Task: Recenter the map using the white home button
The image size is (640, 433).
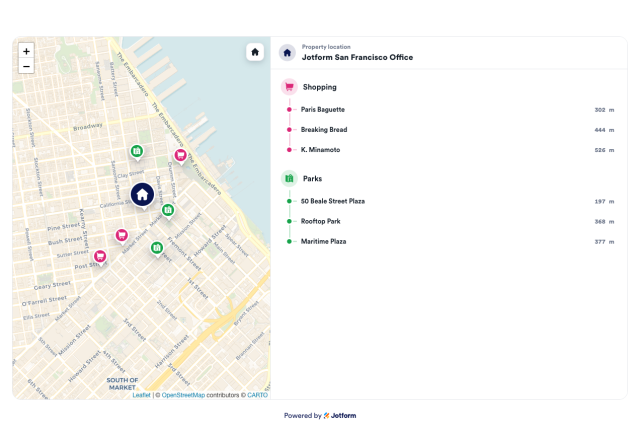Action: pyautogui.click(x=255, y=52)
